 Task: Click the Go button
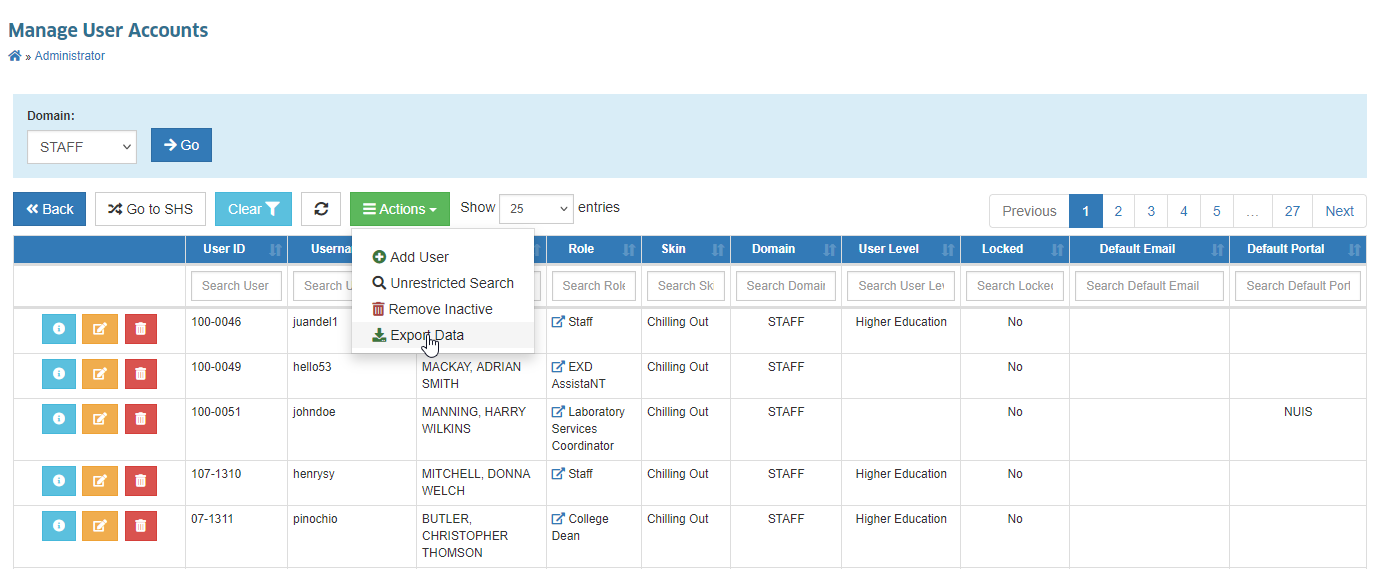(181, 145)
